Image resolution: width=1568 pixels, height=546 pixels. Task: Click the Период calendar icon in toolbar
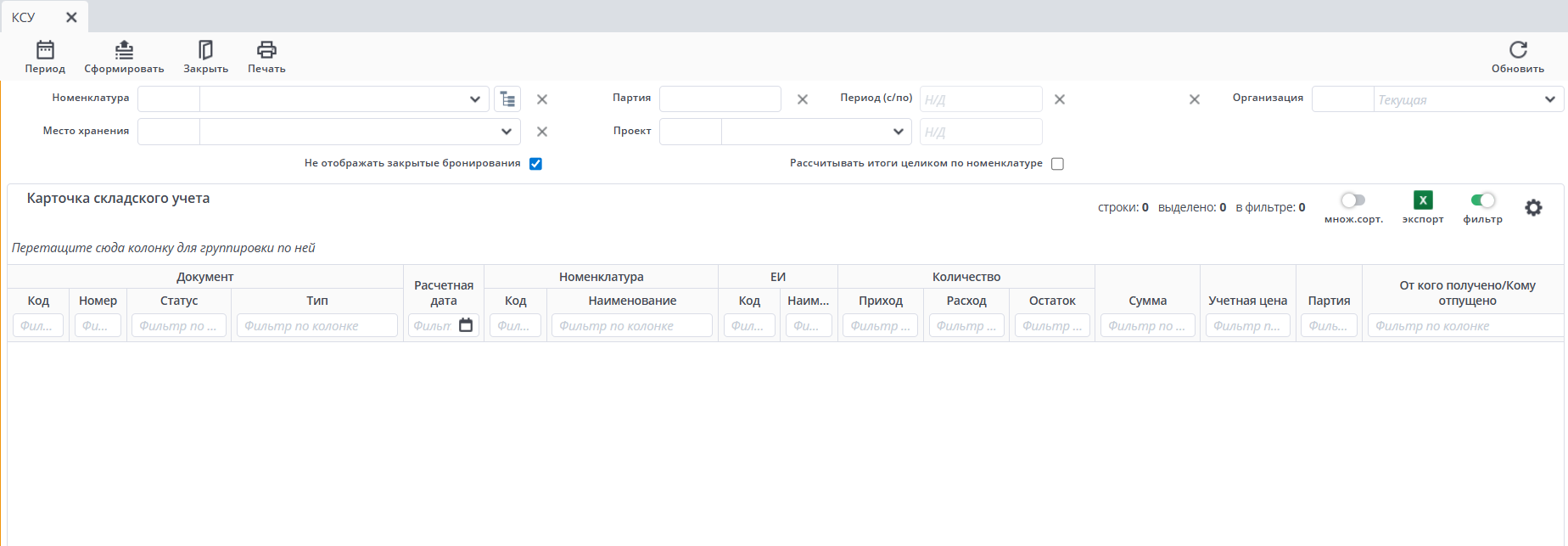(45, 50)
